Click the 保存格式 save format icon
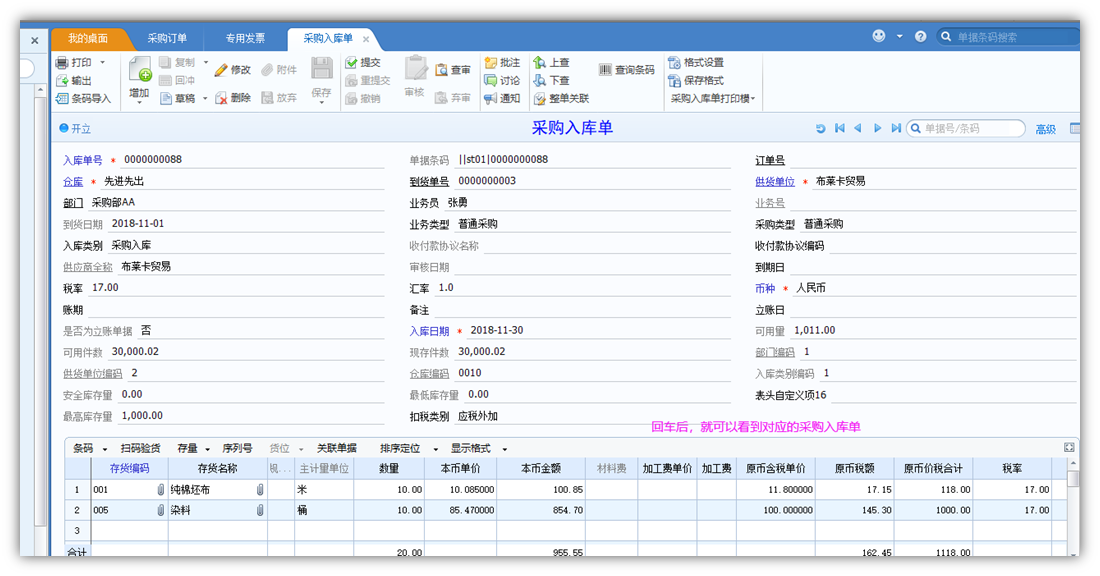 coord(674,81)
